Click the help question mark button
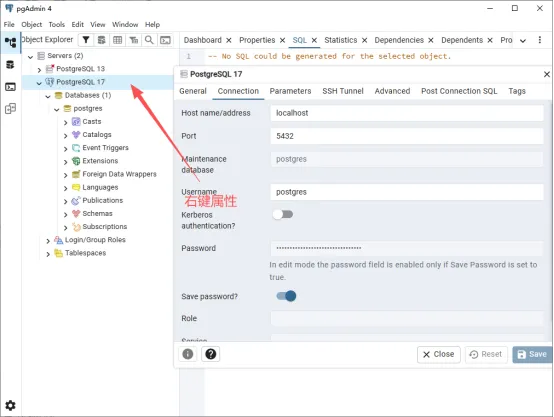This screenshot has width=554, height=417. 211,354
